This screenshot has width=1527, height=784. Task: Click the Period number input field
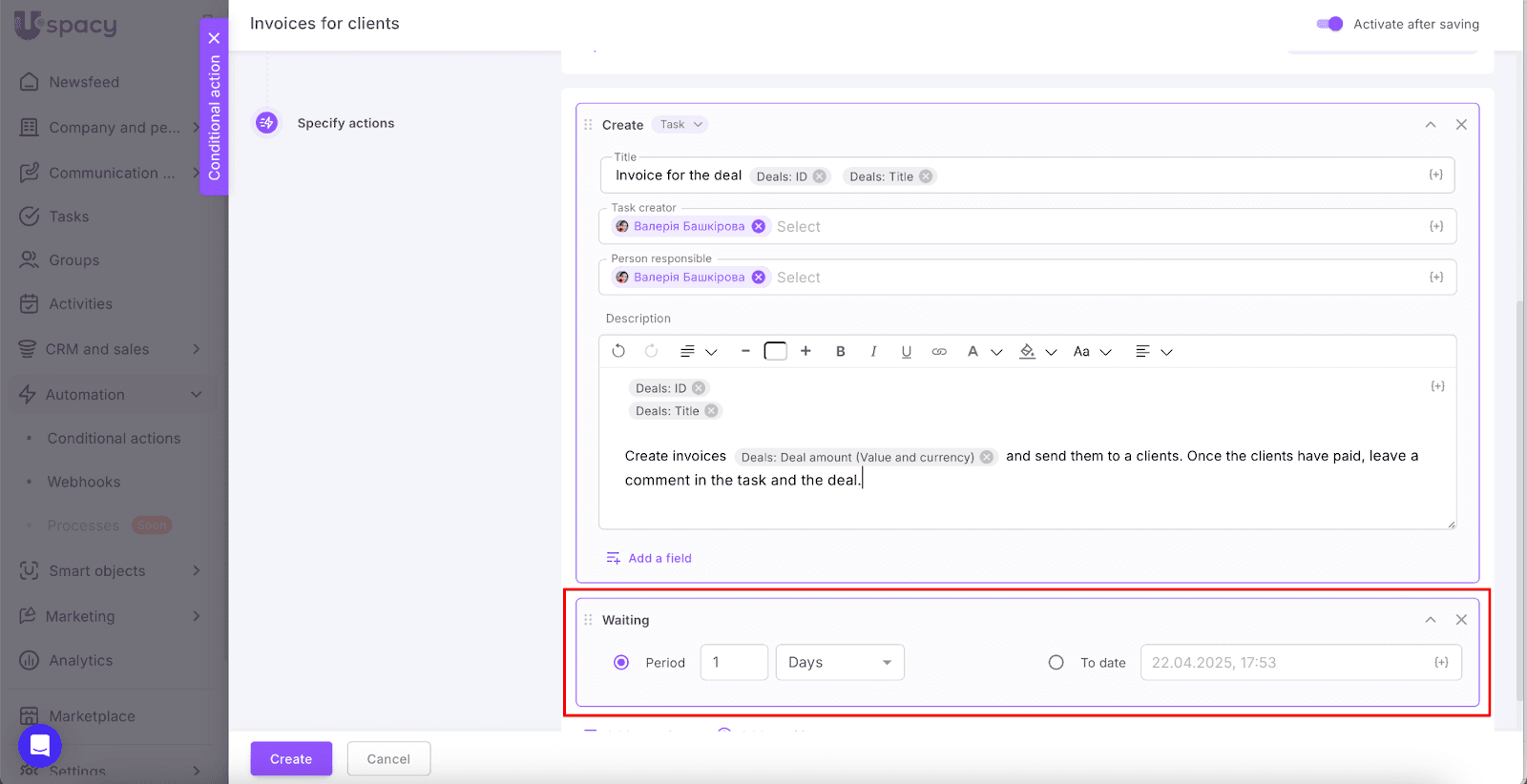point(734,663)
